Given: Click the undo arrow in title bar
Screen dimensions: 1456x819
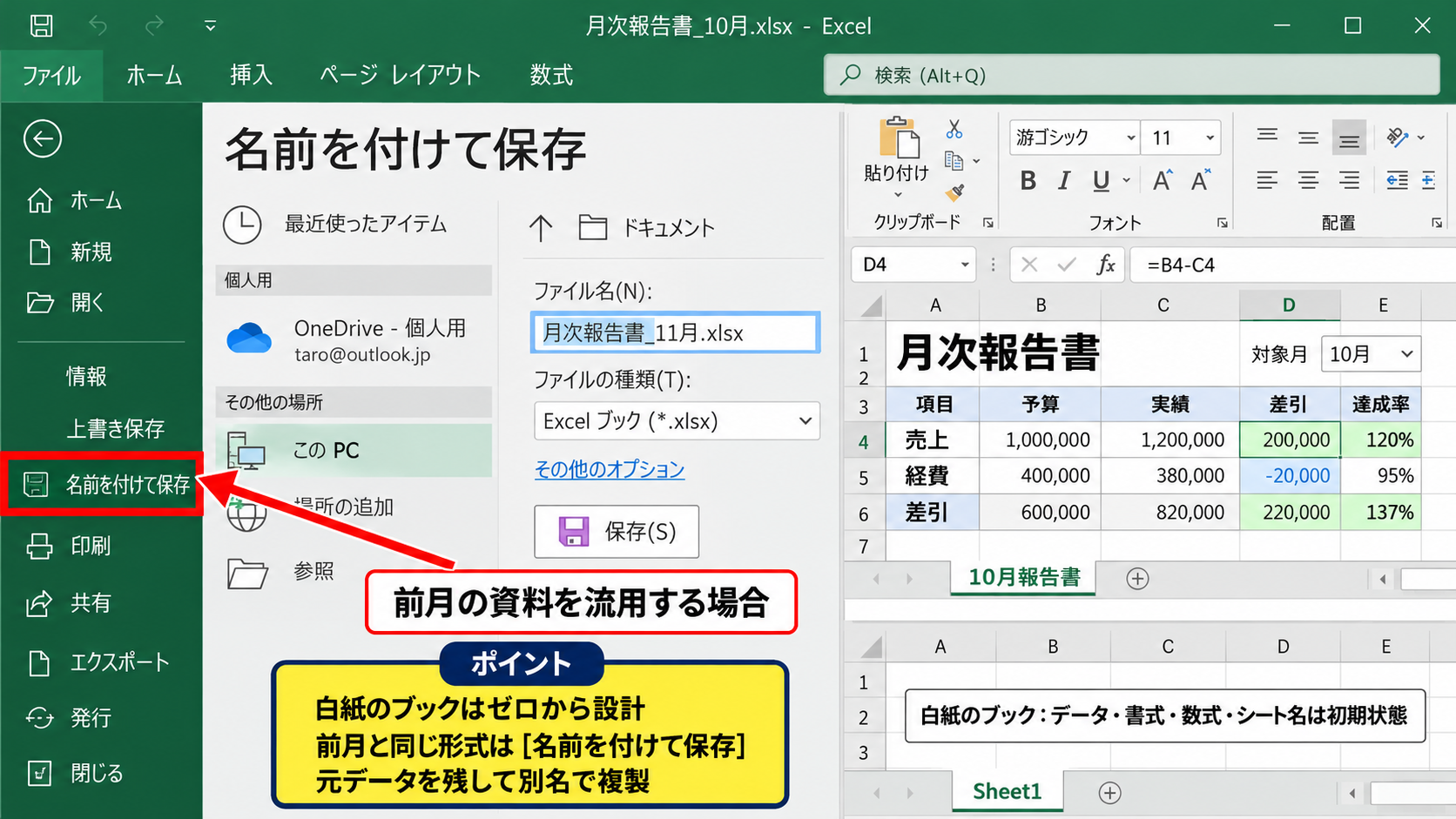Looking at the screenshot, I should (x=98, y=26).
